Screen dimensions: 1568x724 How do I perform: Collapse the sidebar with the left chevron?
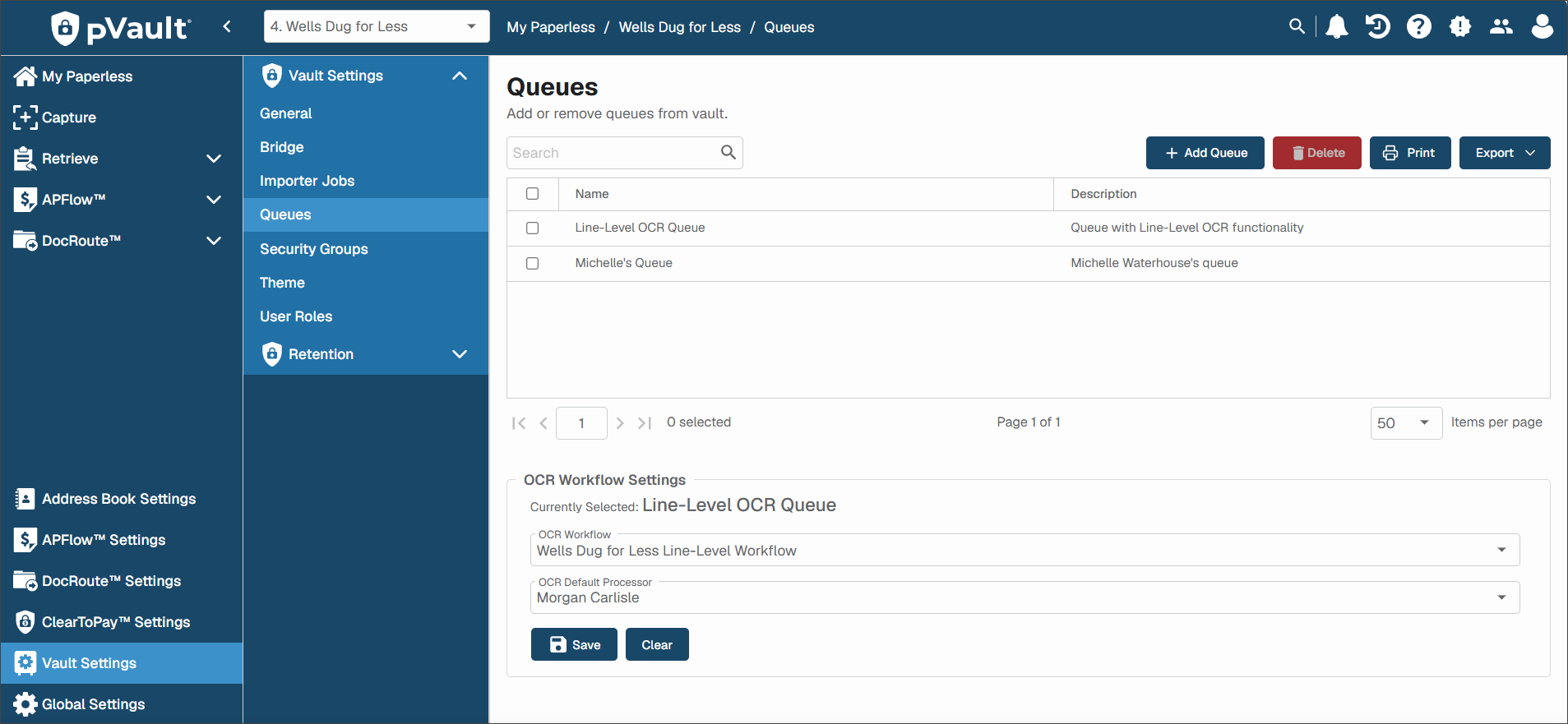(227, 26)
